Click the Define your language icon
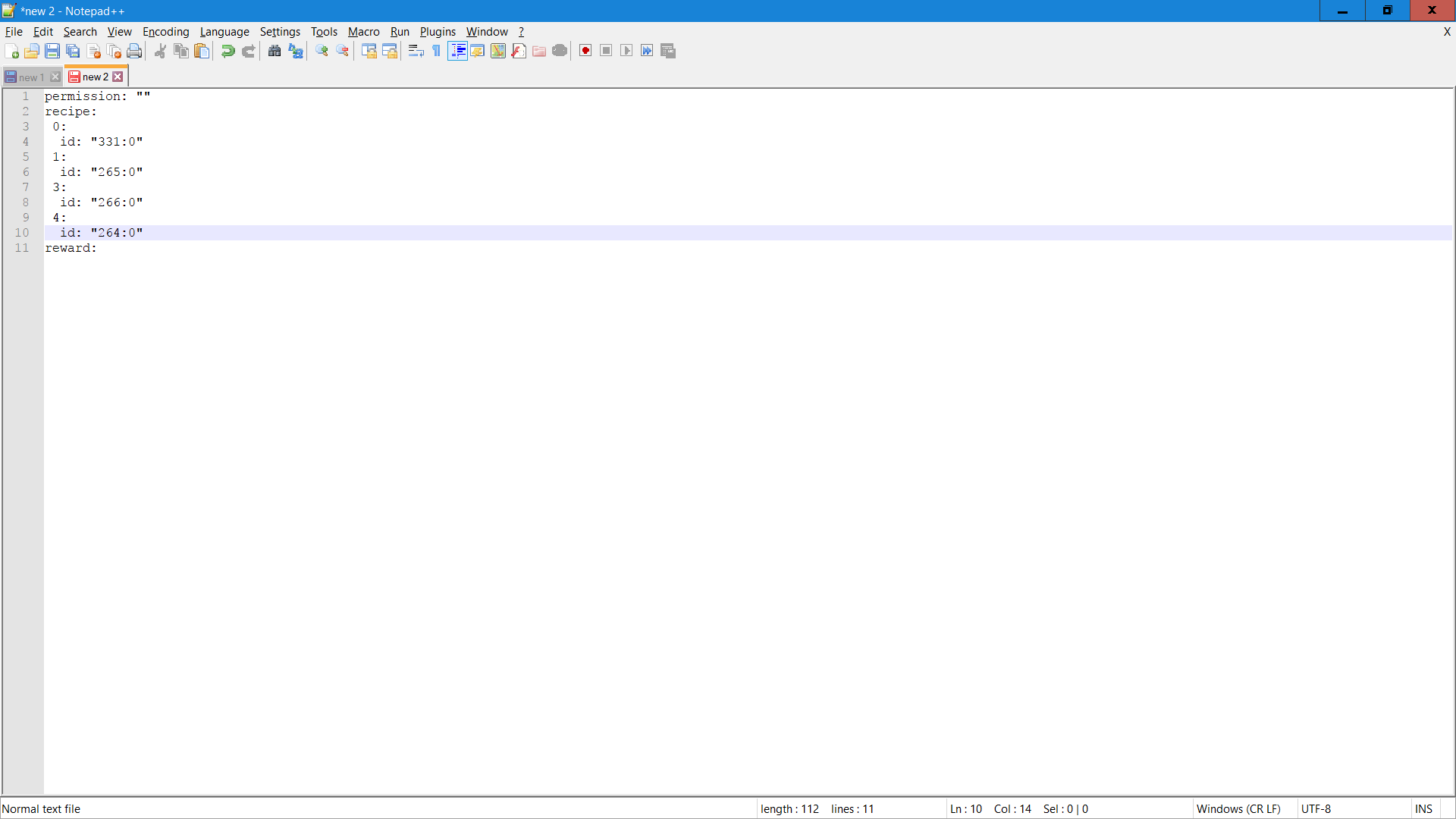The height and width of the screenshot is (819, 1456). [x=477, y=51]
